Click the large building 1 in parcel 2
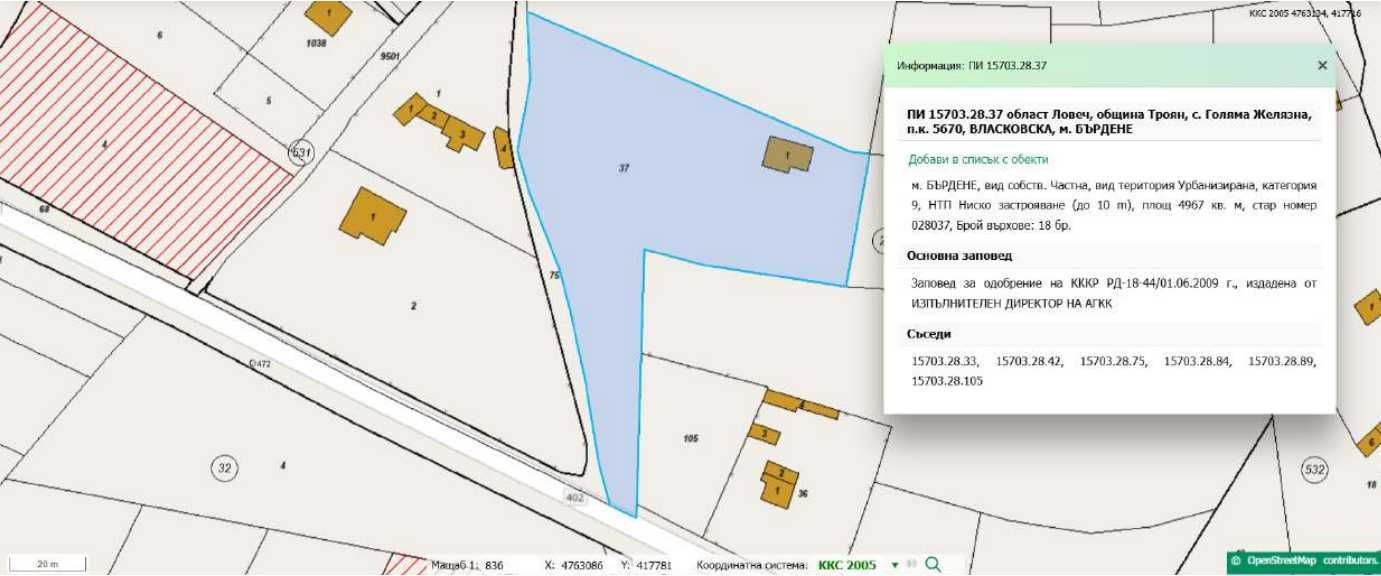The height and width of the screenshot is (576, 1381). click(x=372, y=216)
